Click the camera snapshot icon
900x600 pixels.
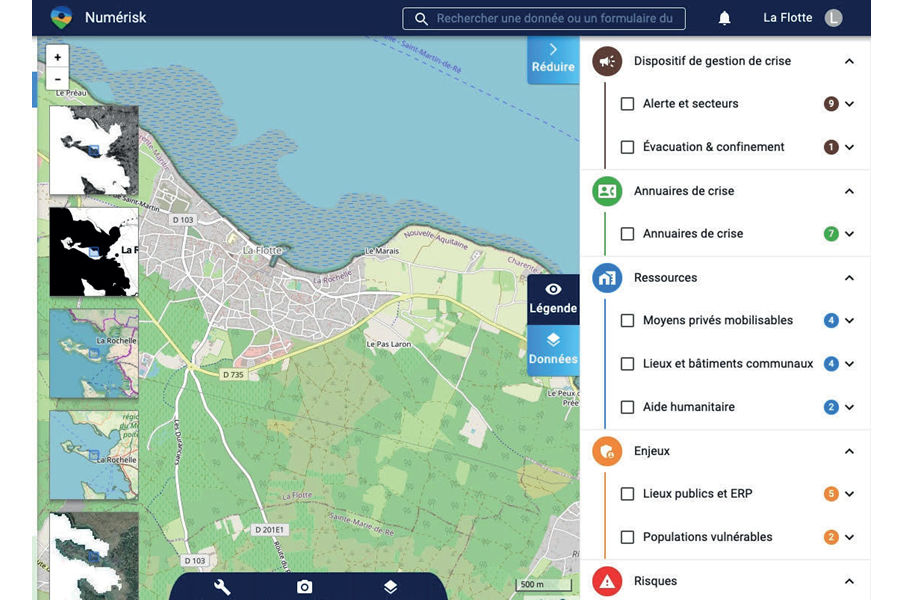tap(305, 587)
